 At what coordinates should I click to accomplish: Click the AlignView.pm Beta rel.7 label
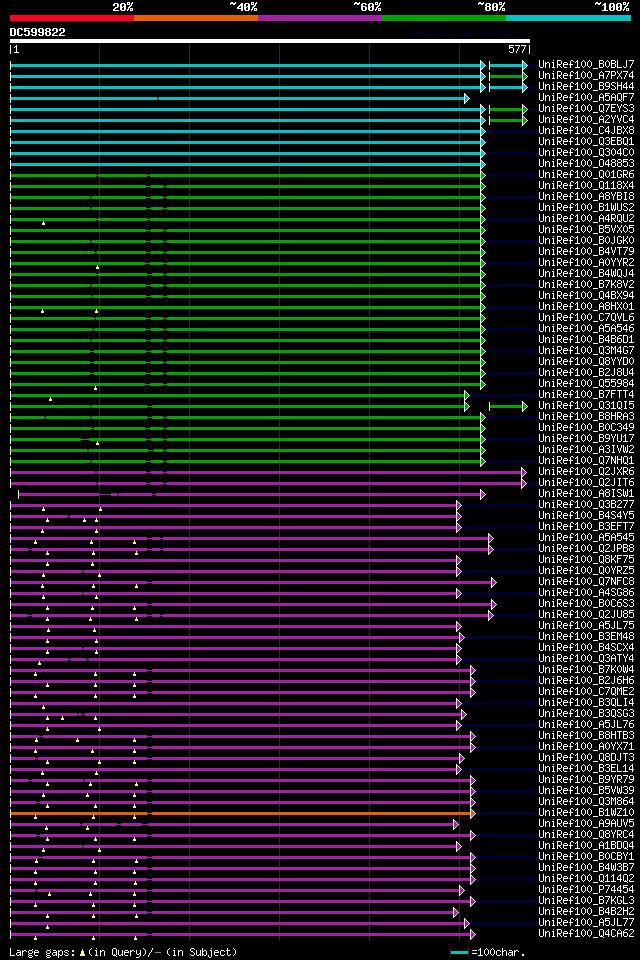point(471,34)
